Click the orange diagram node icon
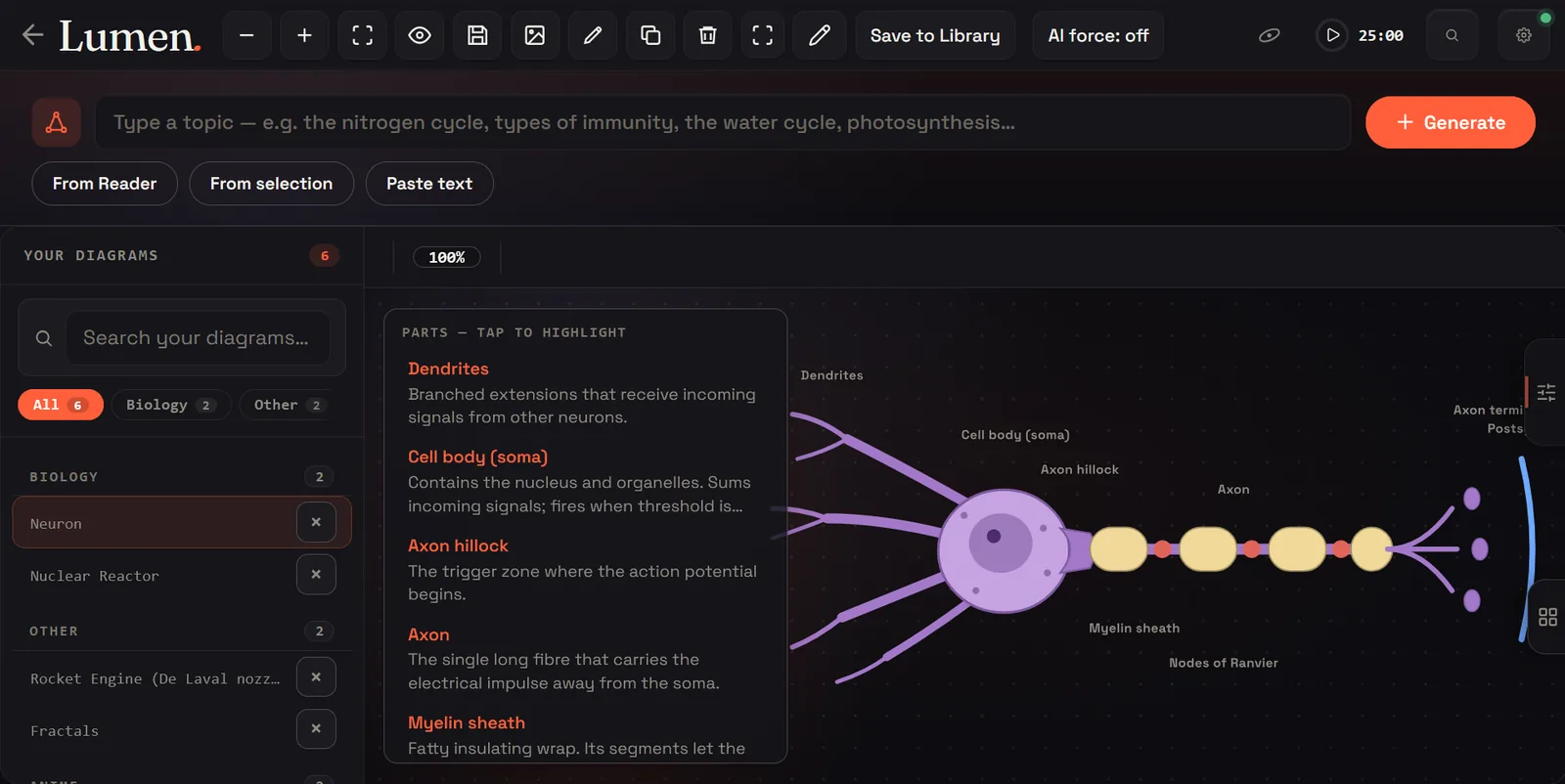This screenshot has width=1565, height=784. [x=57, y=122]
